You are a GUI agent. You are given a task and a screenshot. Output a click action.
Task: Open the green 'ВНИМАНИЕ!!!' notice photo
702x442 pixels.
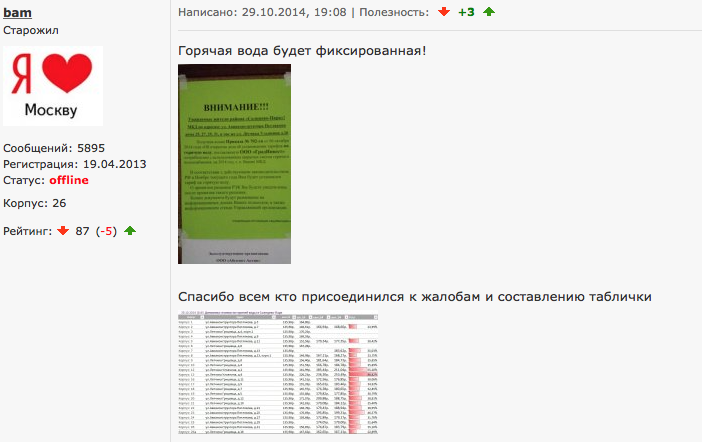point(234,164)
